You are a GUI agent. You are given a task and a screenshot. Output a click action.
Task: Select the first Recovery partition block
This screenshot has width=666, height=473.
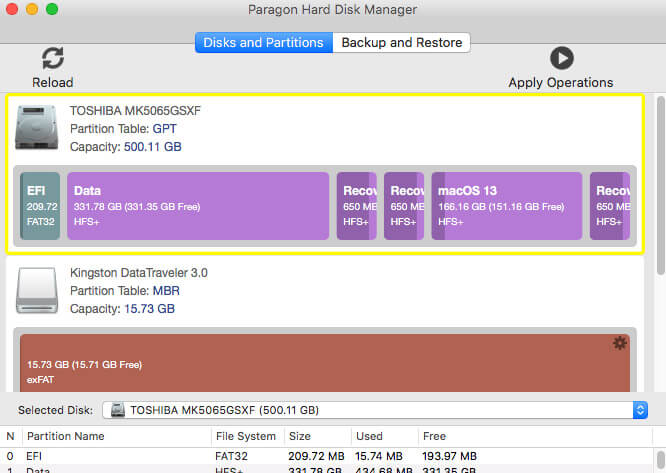pyautogui.click(x=357, y=206)
